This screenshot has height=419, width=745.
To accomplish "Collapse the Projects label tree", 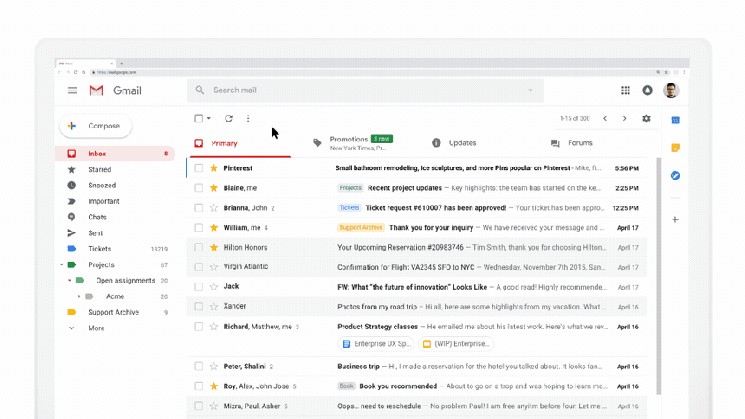I will coord(61,265).
